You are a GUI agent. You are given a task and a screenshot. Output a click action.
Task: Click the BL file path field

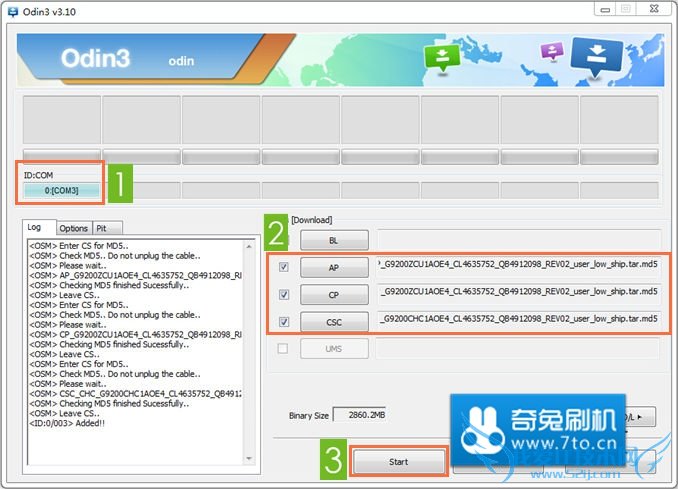click(x=518, y=240)
